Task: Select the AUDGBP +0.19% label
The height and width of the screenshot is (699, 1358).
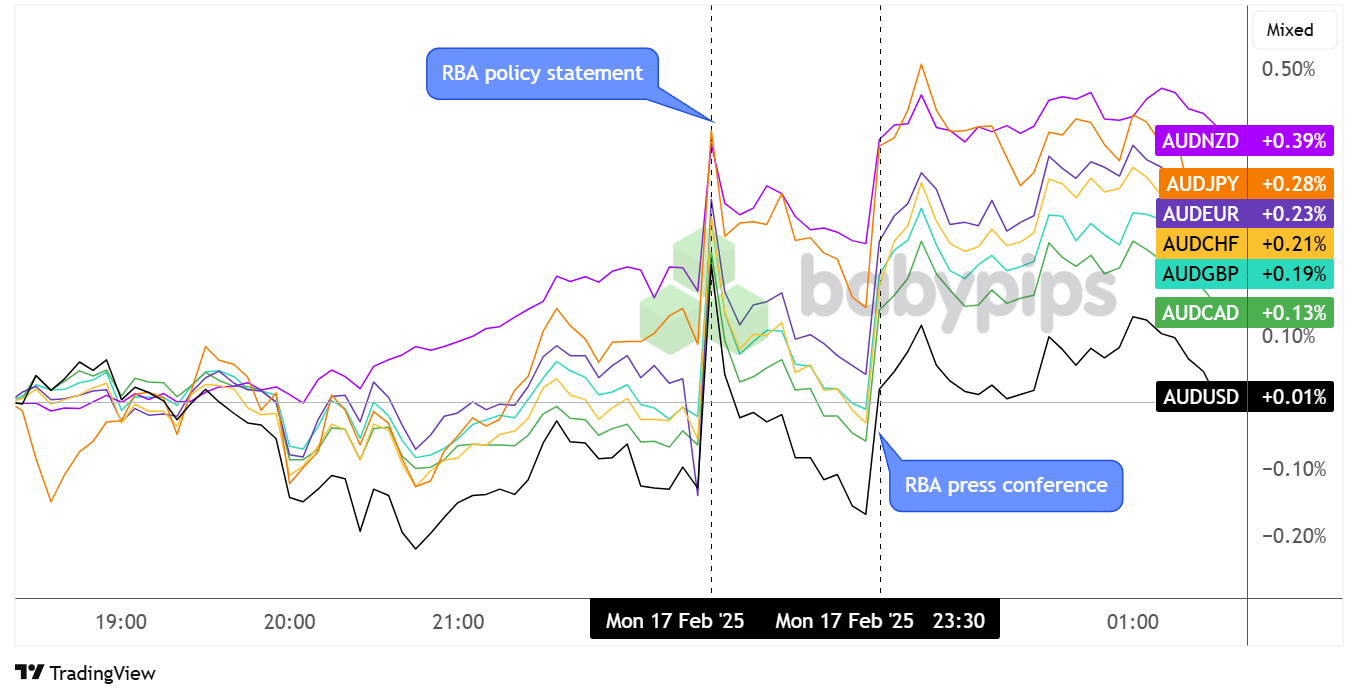Action: (1243, 274)
